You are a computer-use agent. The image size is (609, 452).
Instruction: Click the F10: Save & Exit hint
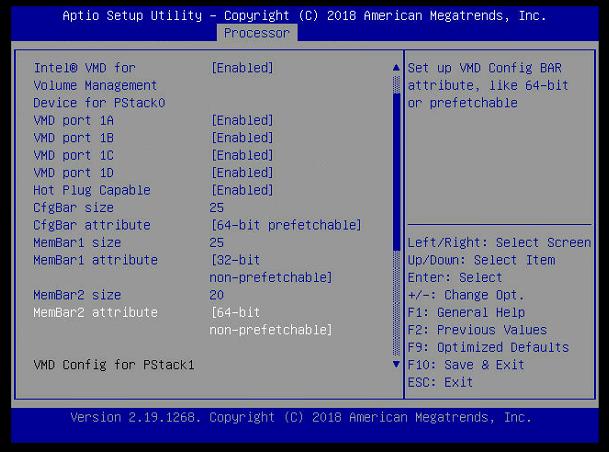(466, 365)
